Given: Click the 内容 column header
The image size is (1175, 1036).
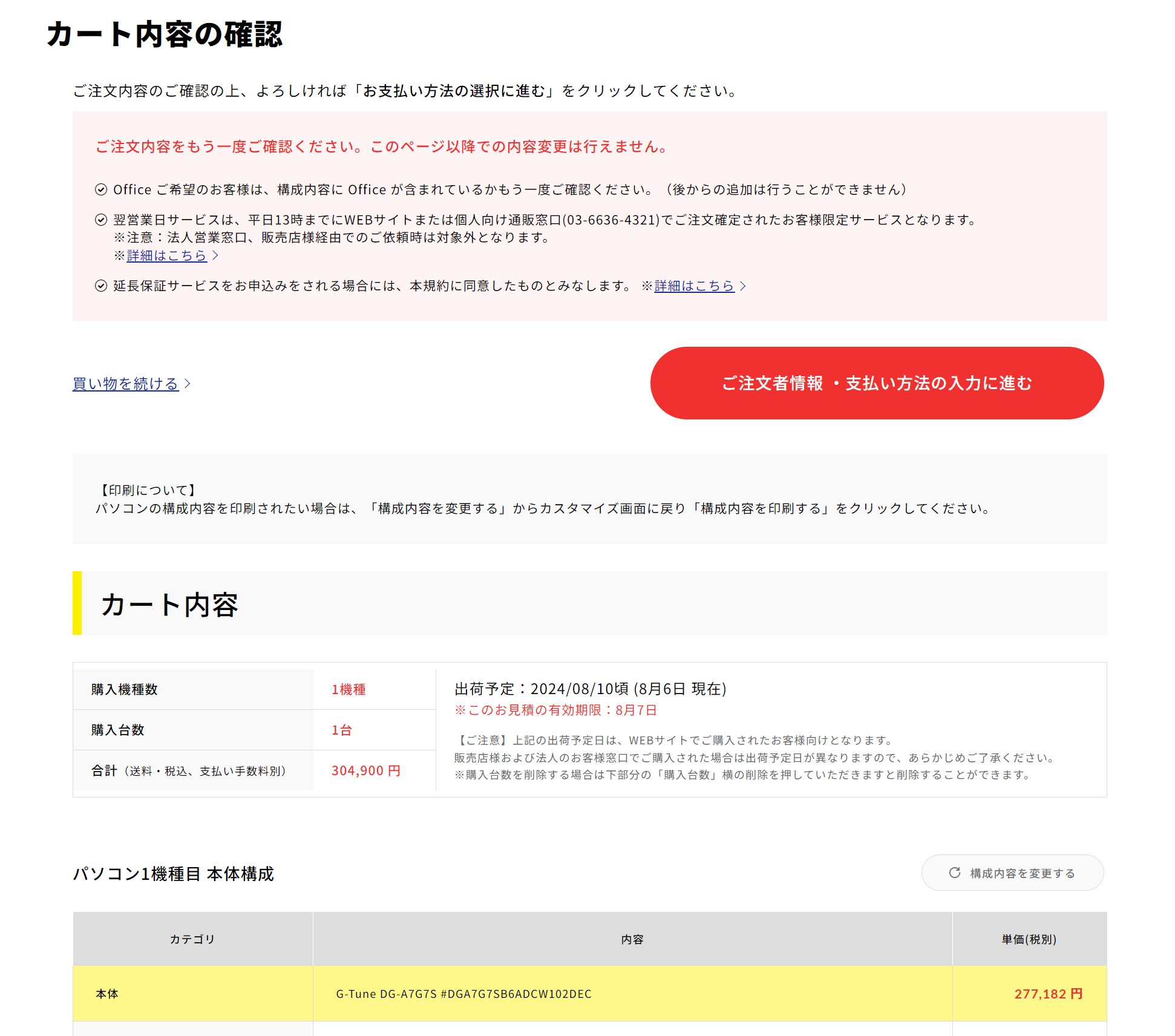Looking at the screenshot, I should click(632, 939).
